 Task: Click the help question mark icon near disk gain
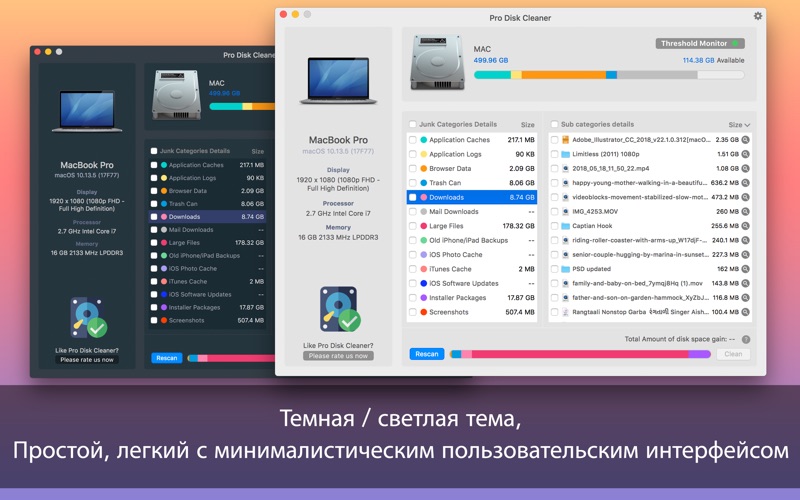(746, 339)
